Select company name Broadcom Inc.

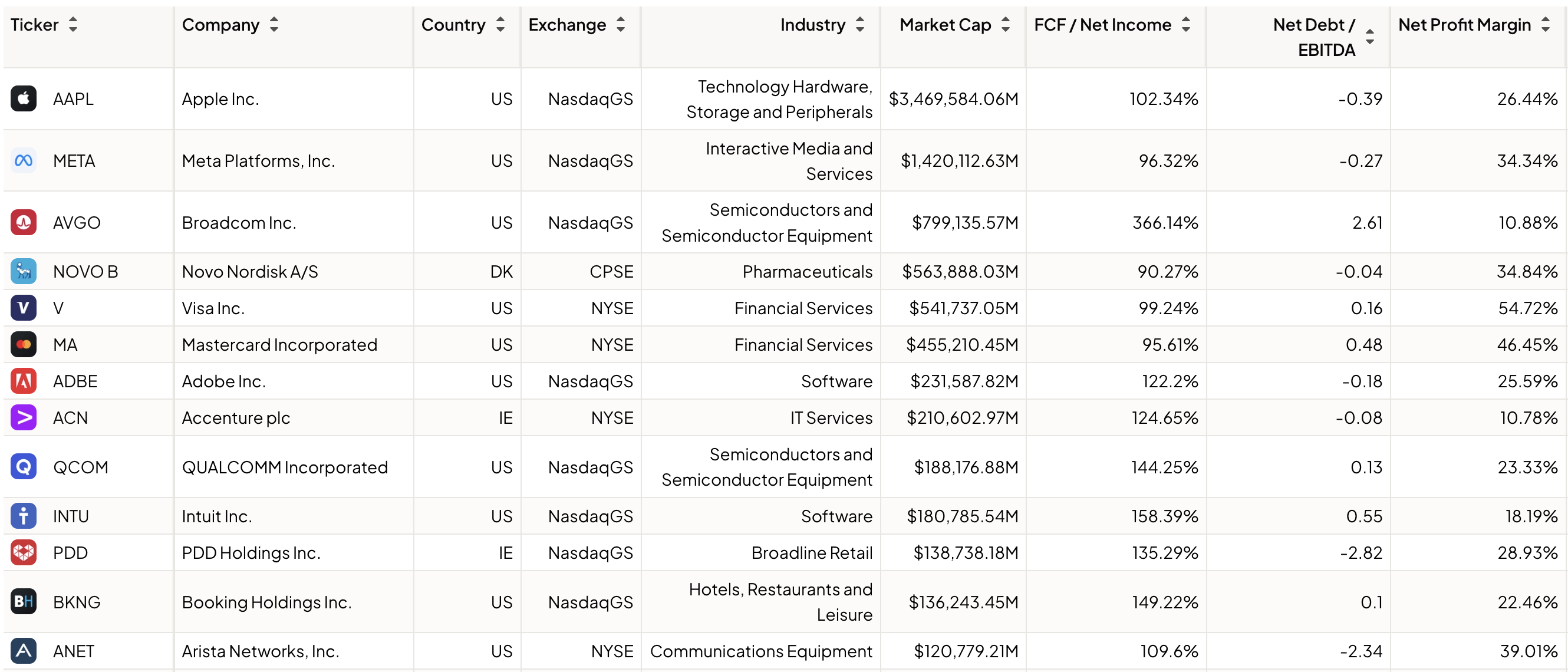tap(239, 223)
